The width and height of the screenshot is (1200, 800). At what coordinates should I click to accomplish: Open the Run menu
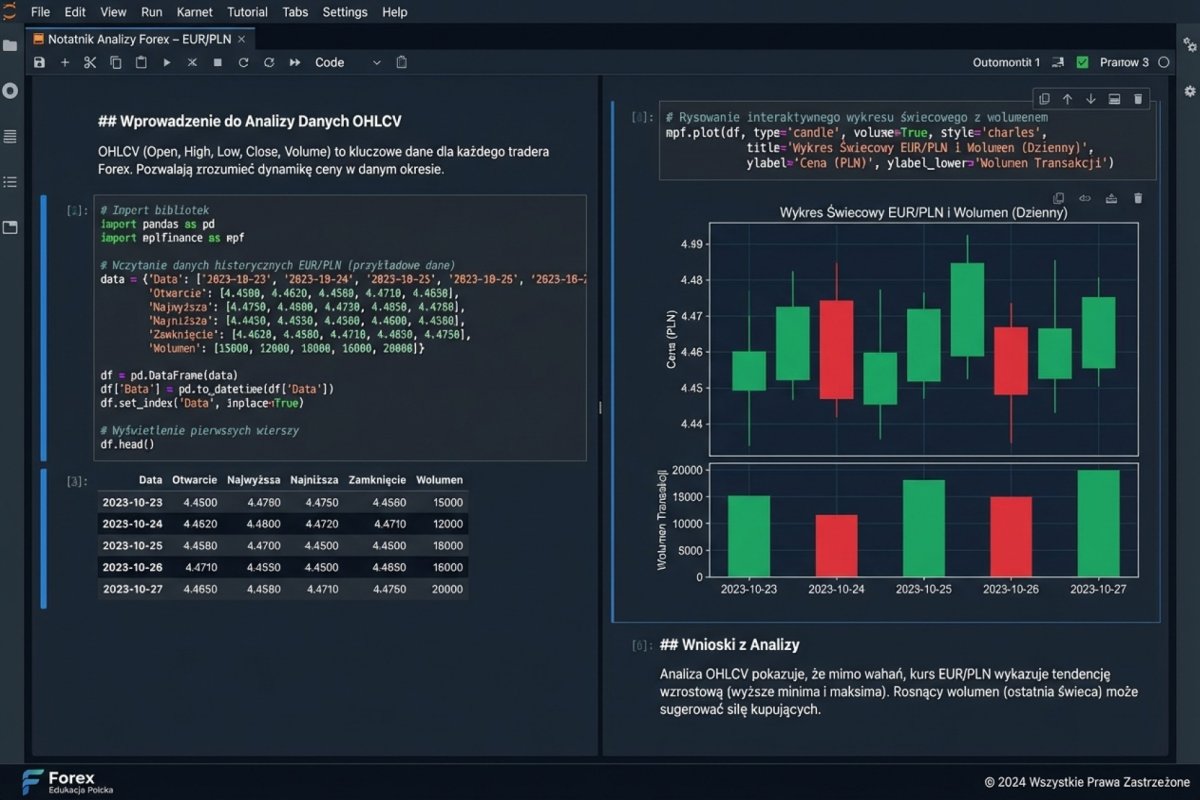click(151, 12)
